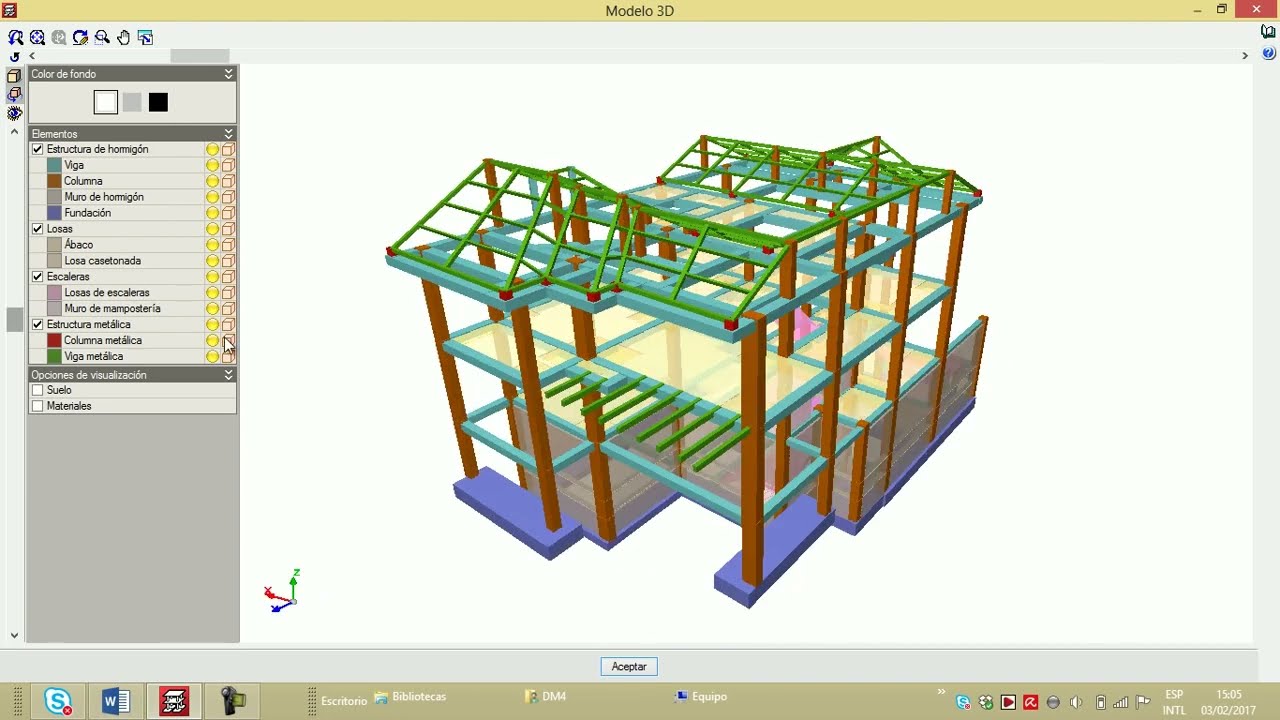Click the XYZ axis gizmo in viewport
Viewport: 1280px width, 720px height.
point(282,591)
